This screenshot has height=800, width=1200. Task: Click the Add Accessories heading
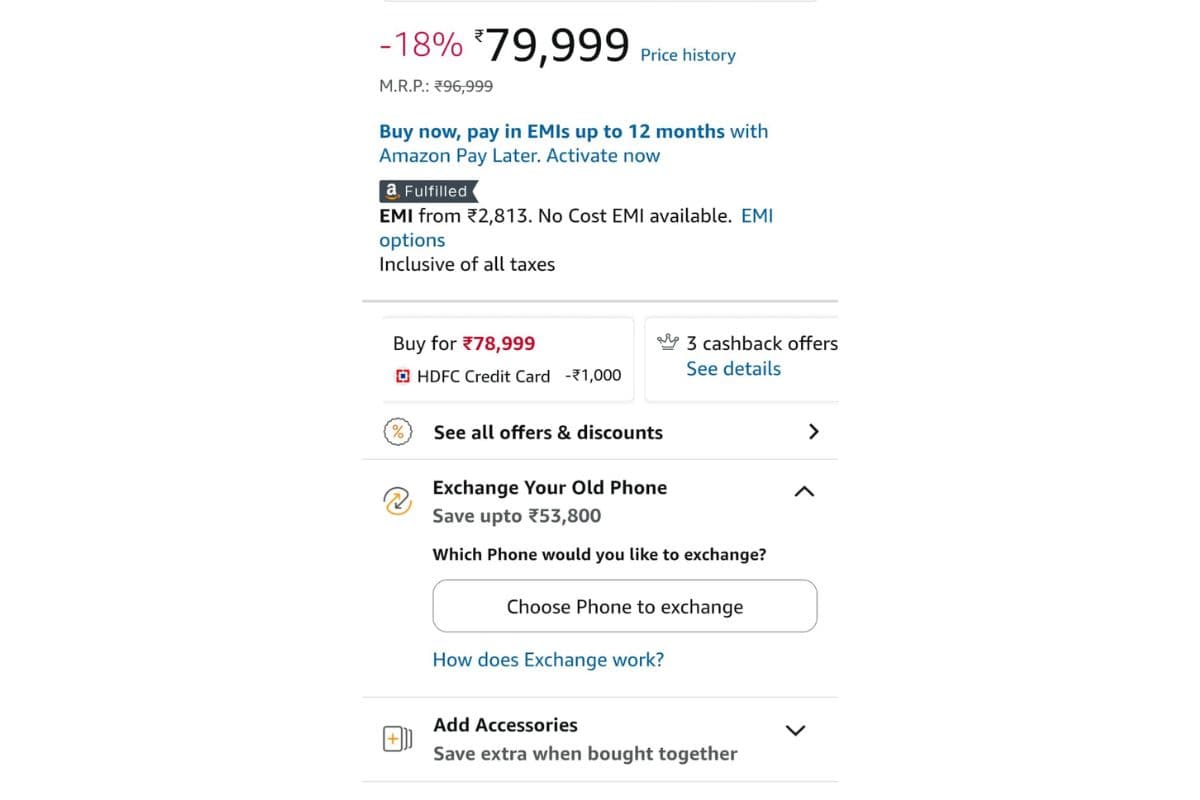pos(505,725)
